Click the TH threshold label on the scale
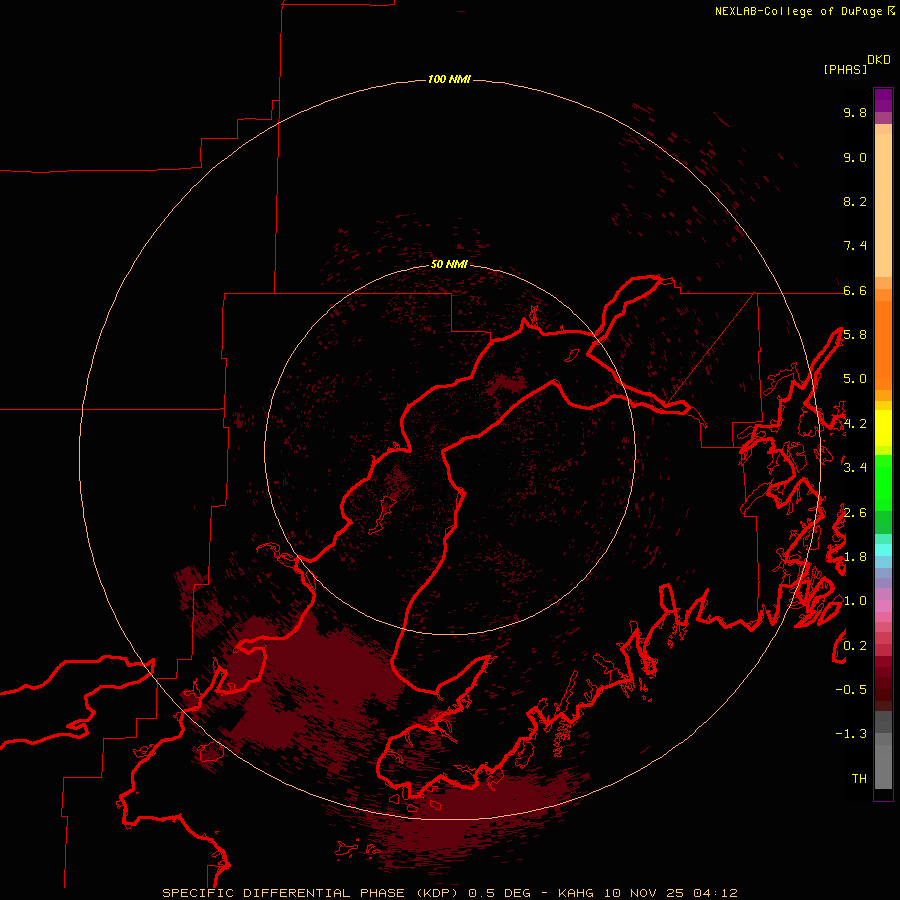 859,779
